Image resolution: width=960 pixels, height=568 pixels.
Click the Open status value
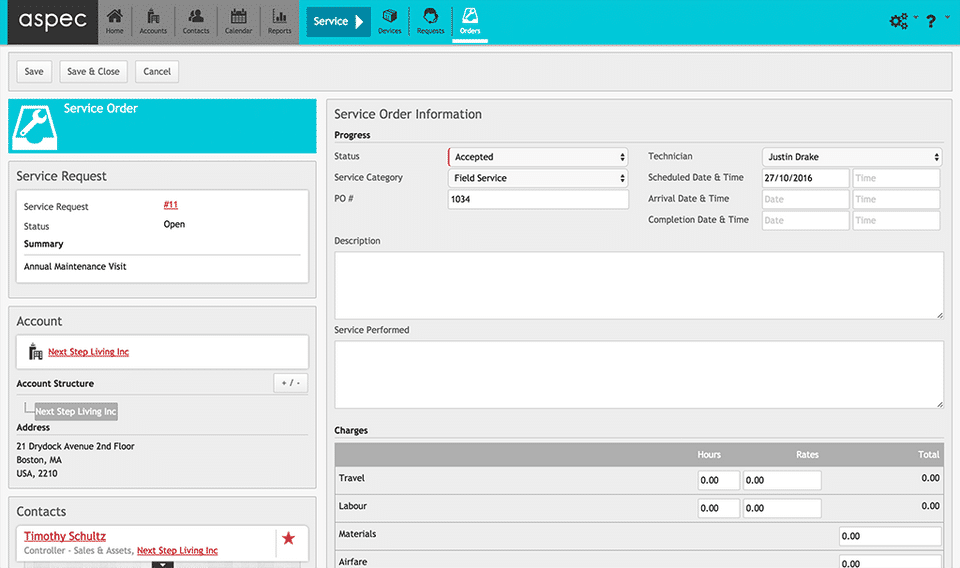tap(174, 225)
